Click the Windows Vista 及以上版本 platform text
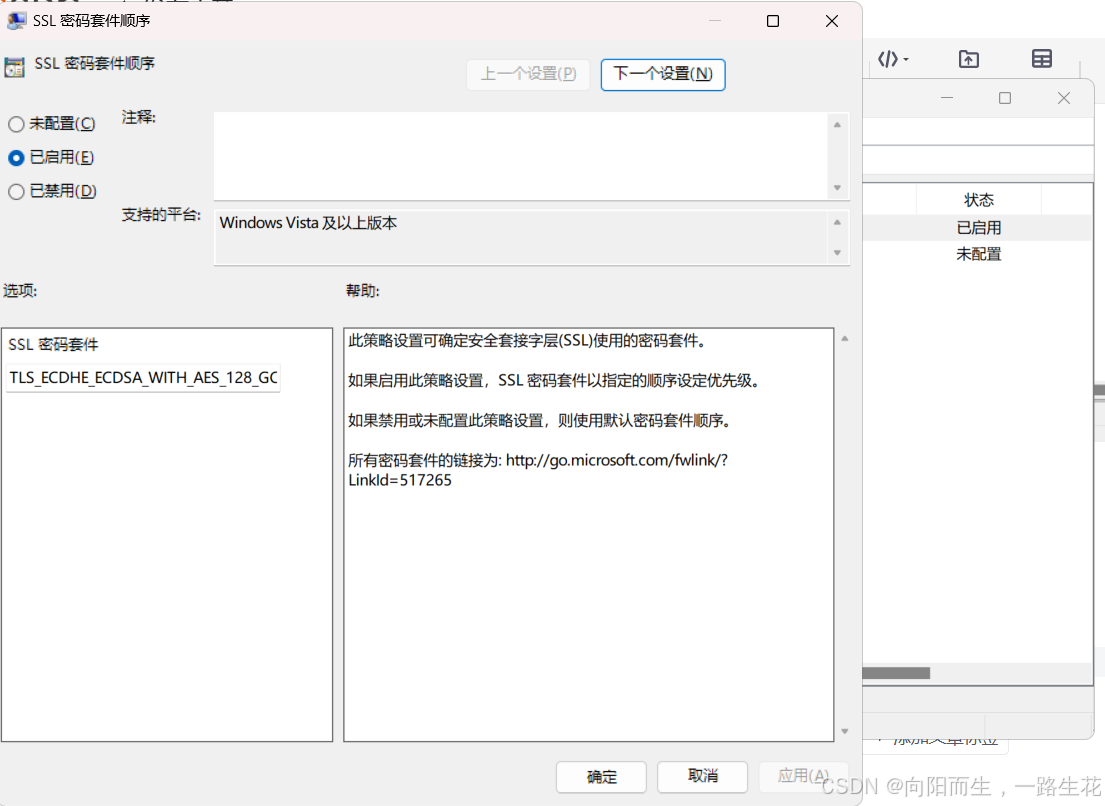 [308, 223]
